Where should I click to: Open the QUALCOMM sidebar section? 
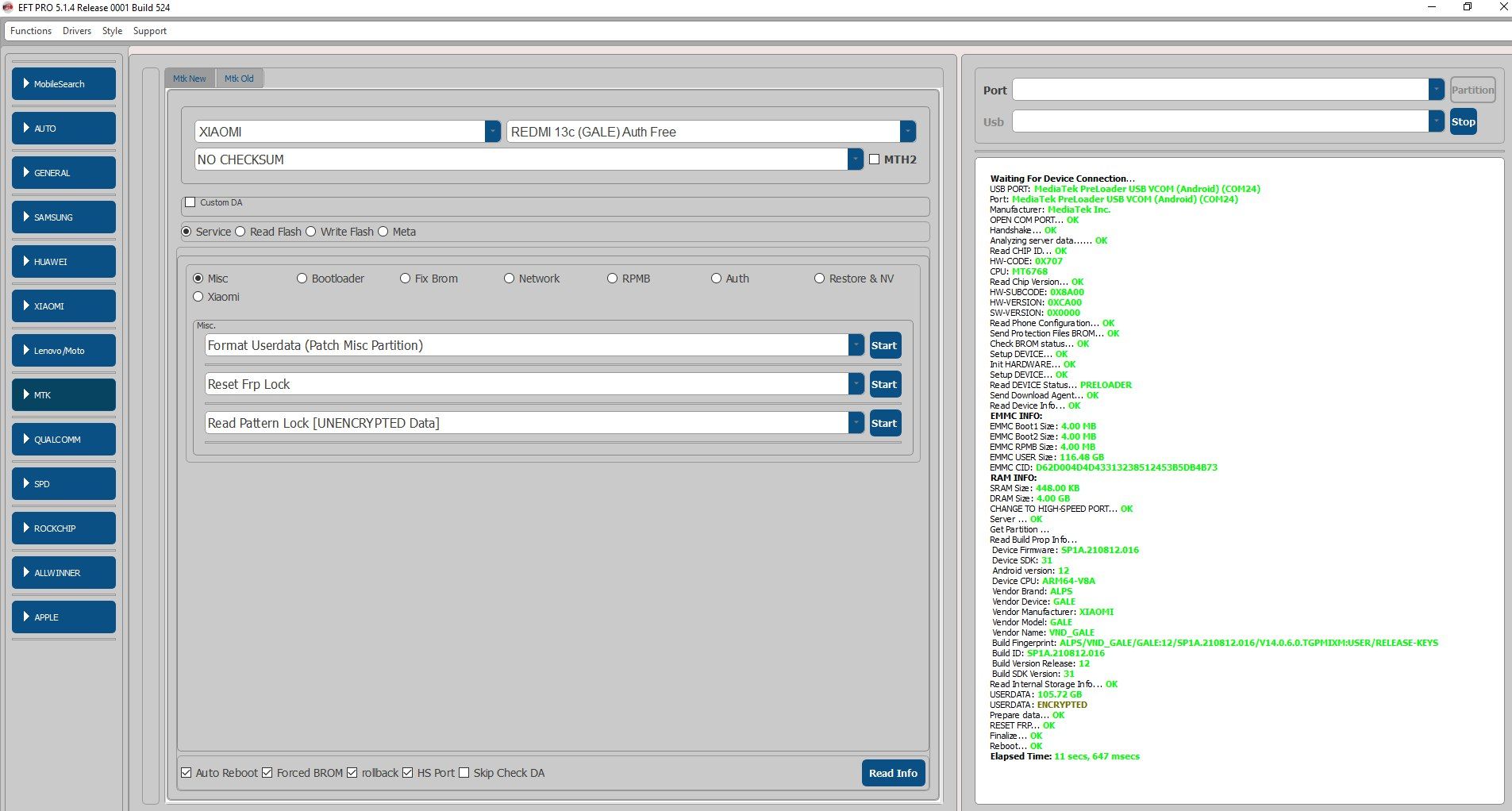pos(63,440)
